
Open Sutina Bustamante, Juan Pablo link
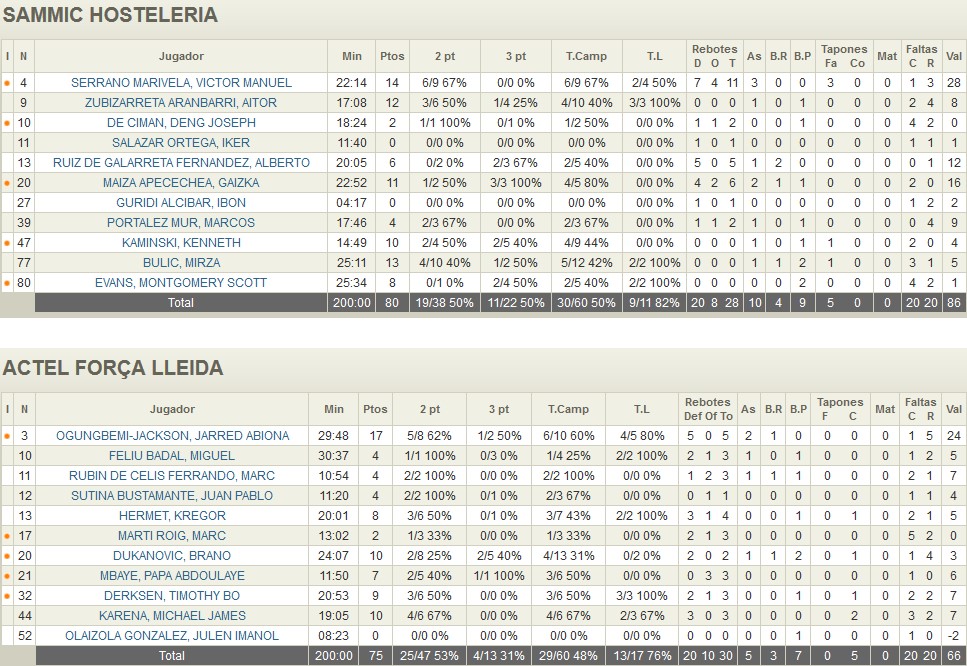[x=172, y=496]
